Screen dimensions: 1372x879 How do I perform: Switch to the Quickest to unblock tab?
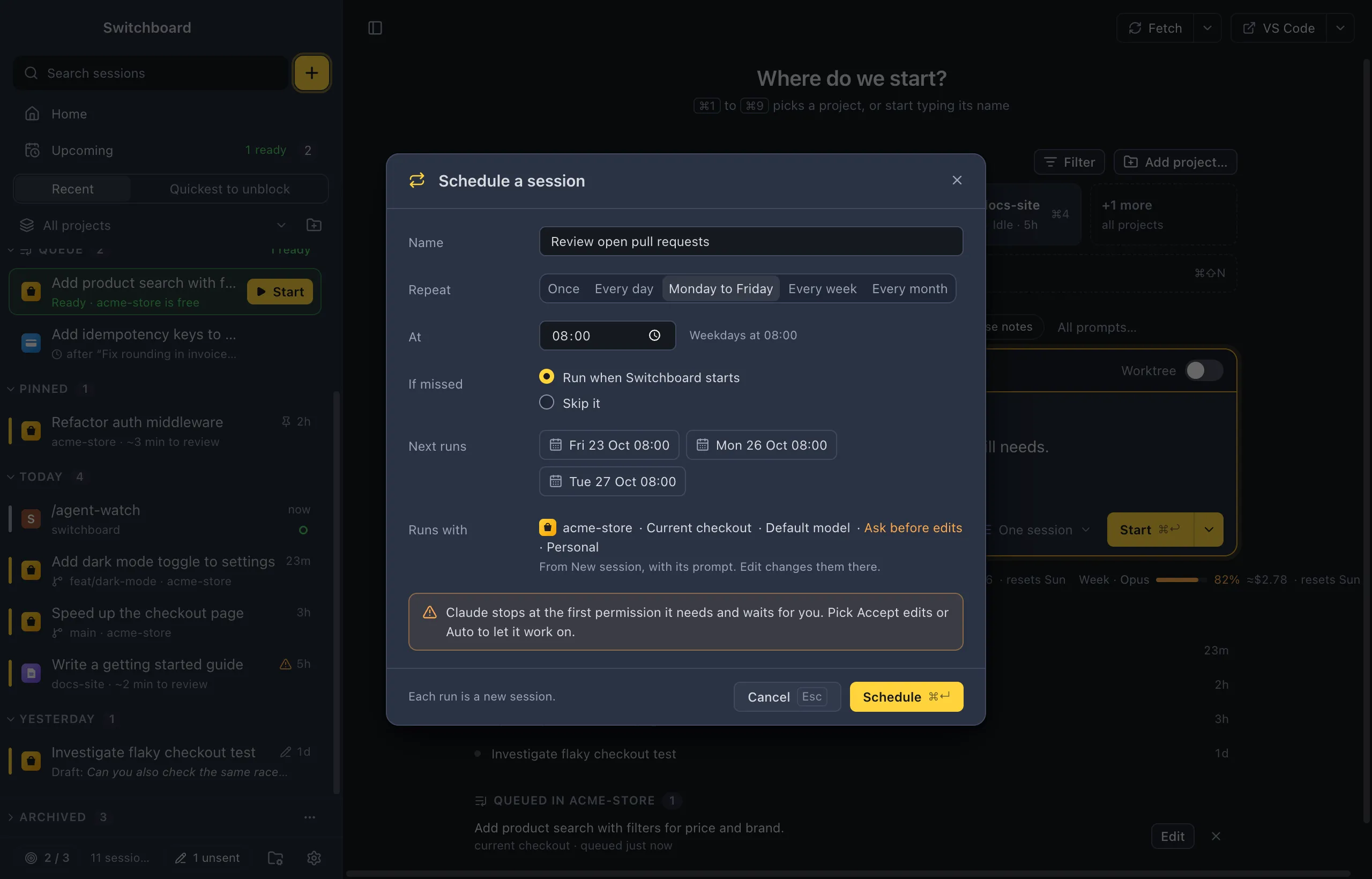[229, 189]
